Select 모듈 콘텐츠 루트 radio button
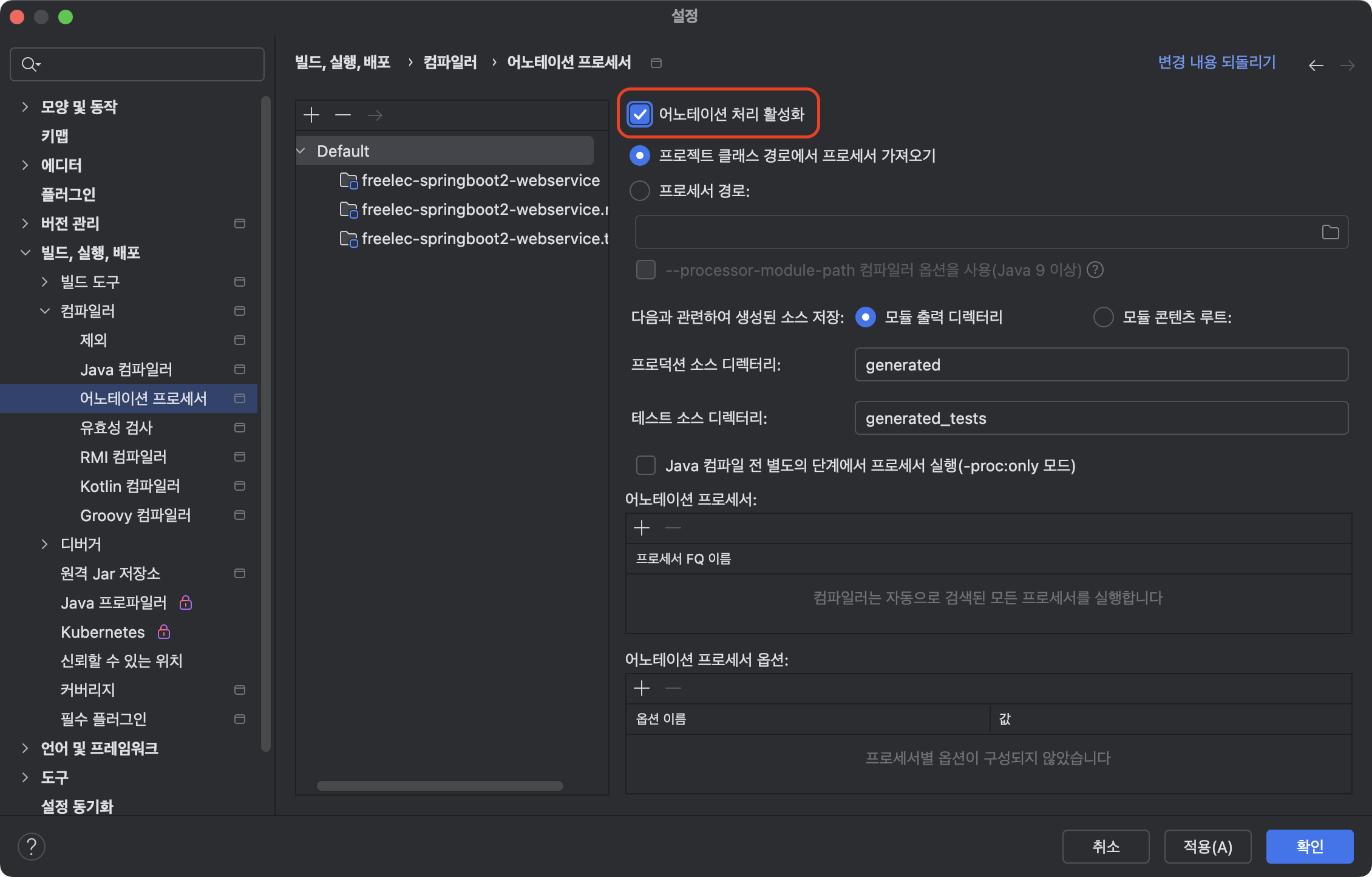 pyautogui.click(x=1103, y=317)
